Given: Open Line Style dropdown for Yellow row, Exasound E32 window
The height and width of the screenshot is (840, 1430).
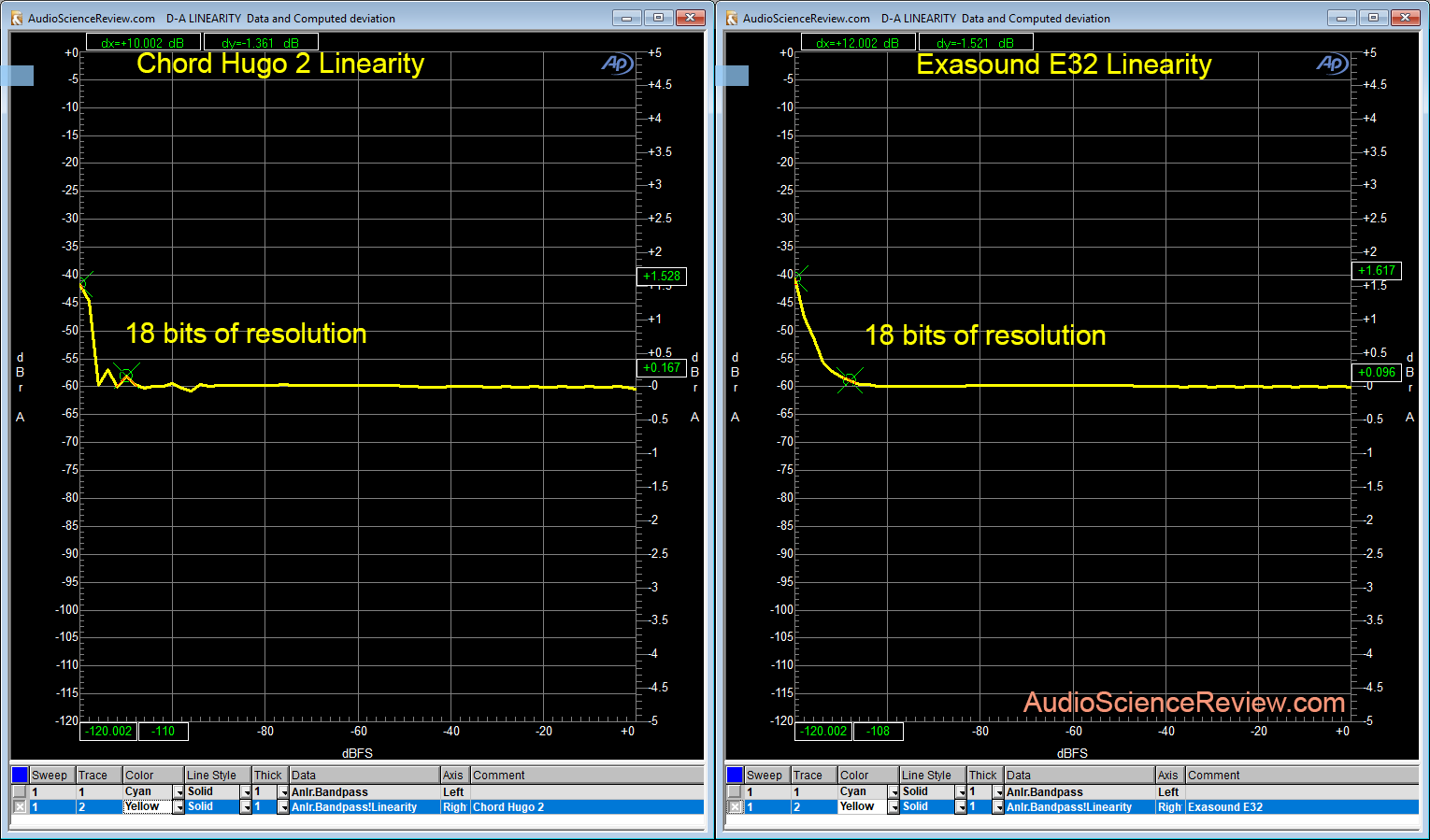Looking at the screenshot, I should click(x=961, y=807).
